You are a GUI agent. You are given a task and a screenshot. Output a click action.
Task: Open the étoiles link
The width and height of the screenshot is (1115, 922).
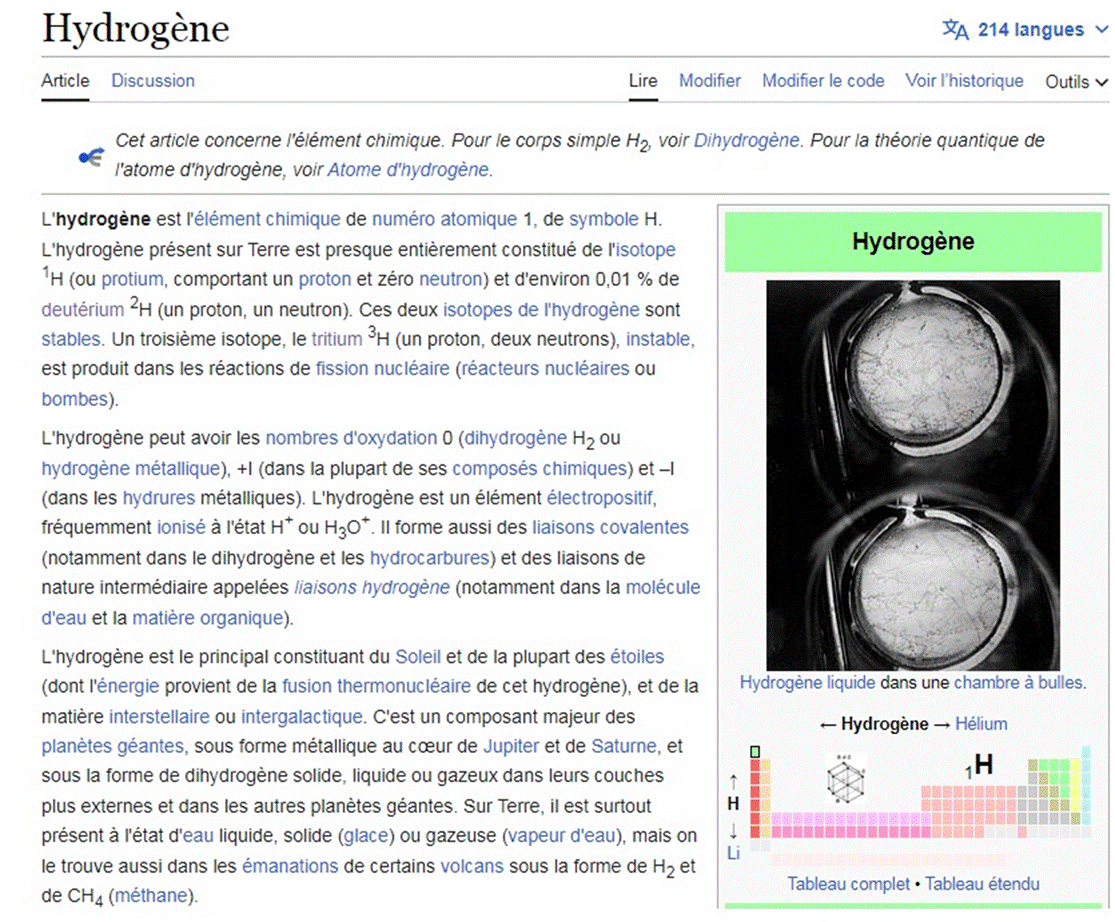coord(637,657)
